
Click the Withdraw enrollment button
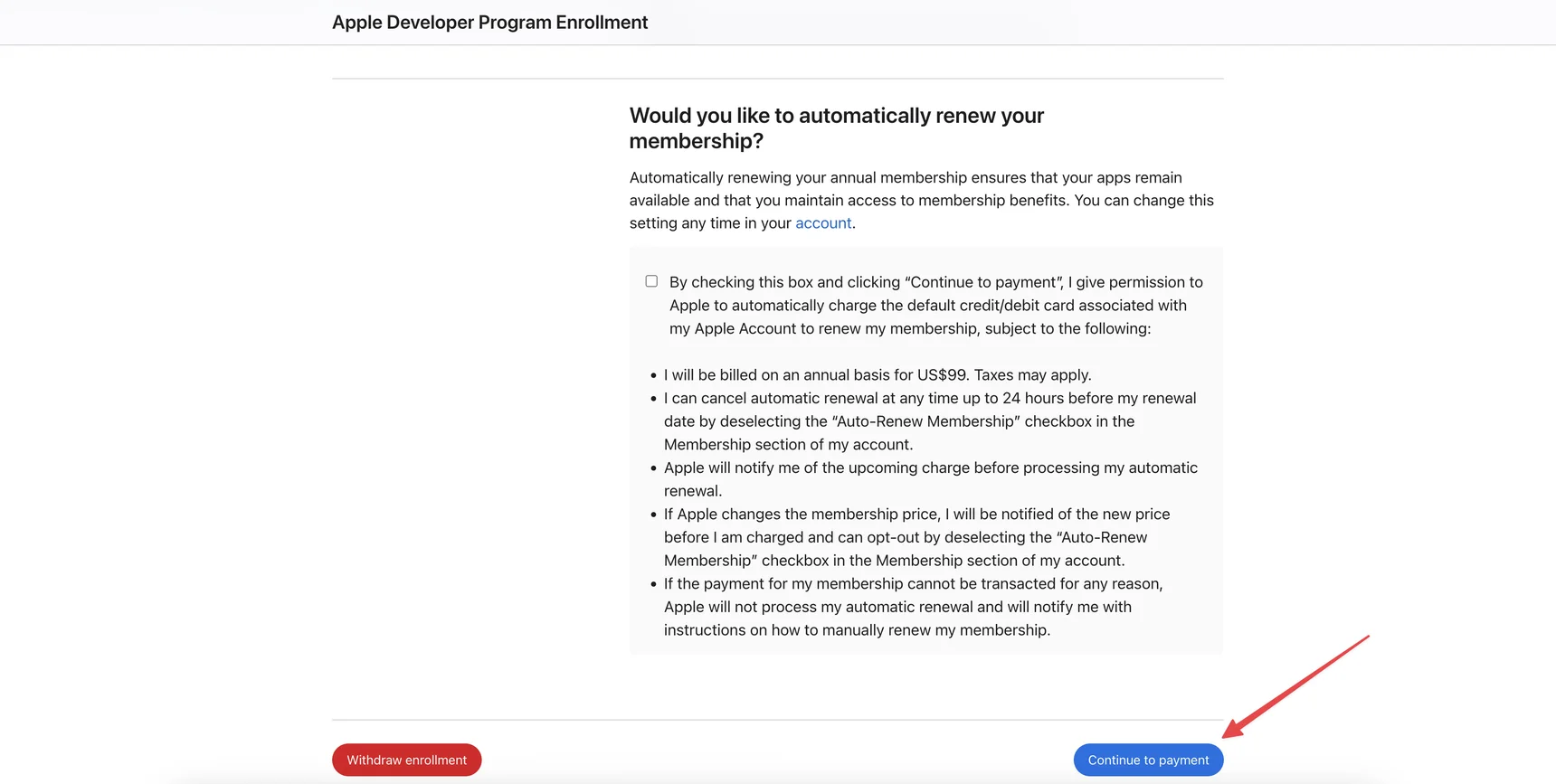click(406, 760)
